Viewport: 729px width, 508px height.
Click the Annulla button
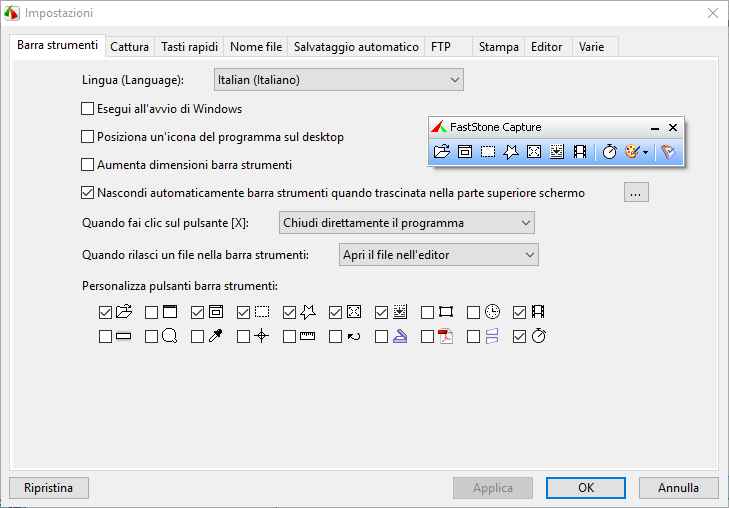(x=678, y=488)
